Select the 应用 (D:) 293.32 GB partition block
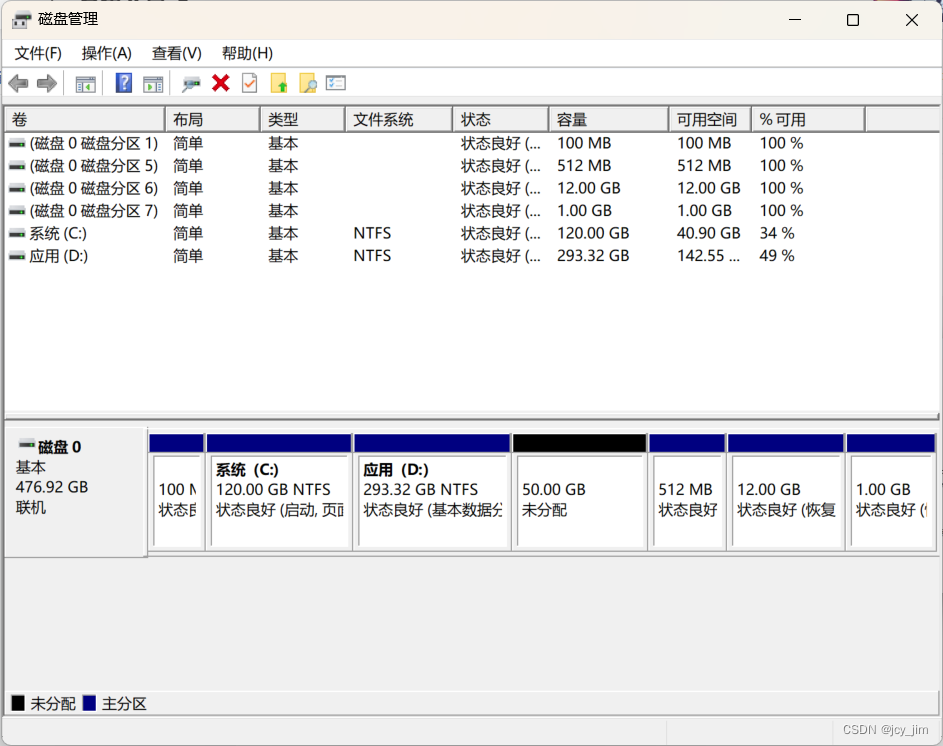Image resolution: width=943 pixels, height=746 pixels. click(432, 492)
